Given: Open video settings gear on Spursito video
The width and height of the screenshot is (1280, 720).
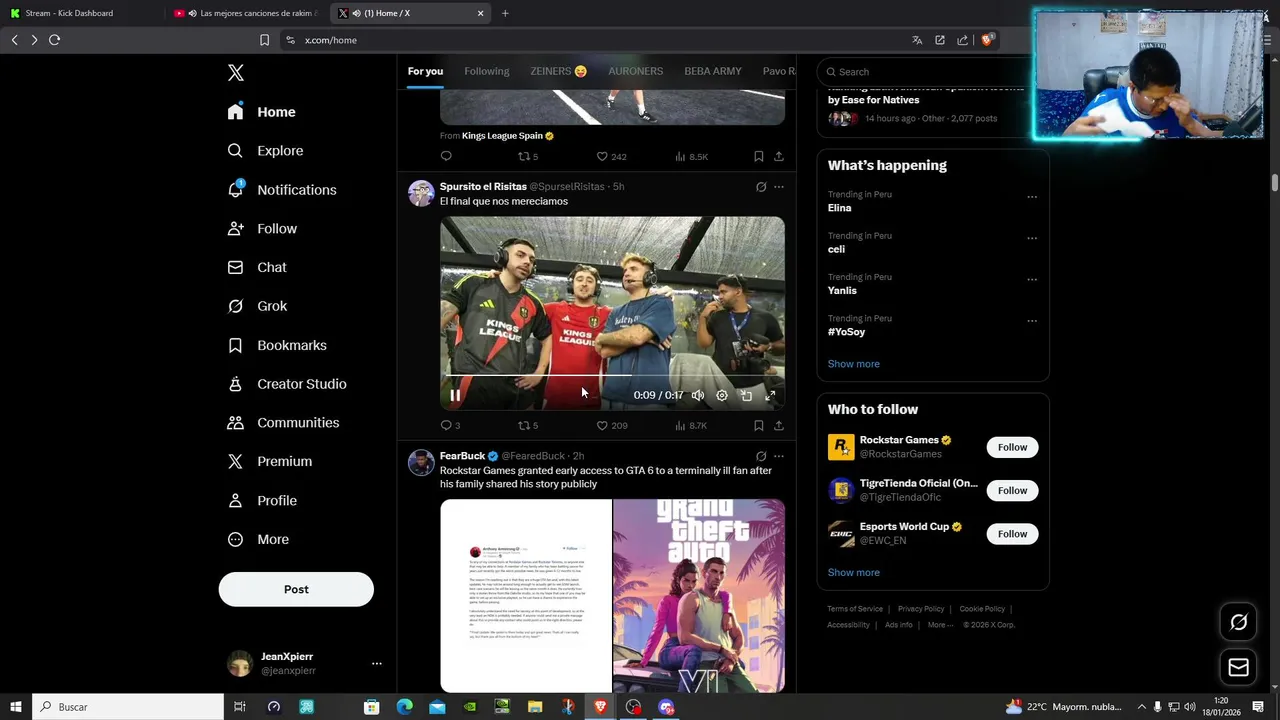Looking at the screenshot, I should tap(722, 396).
